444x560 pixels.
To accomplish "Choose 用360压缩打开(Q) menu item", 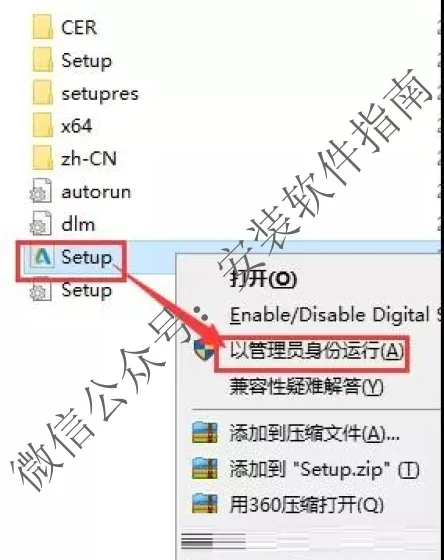I will pos(306,504).
